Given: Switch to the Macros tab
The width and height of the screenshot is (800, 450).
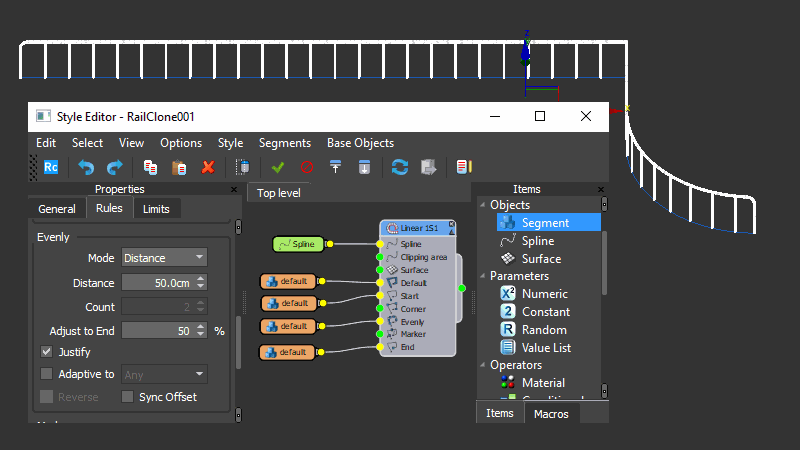Looking at the screenshot, I should click(551, 414).
